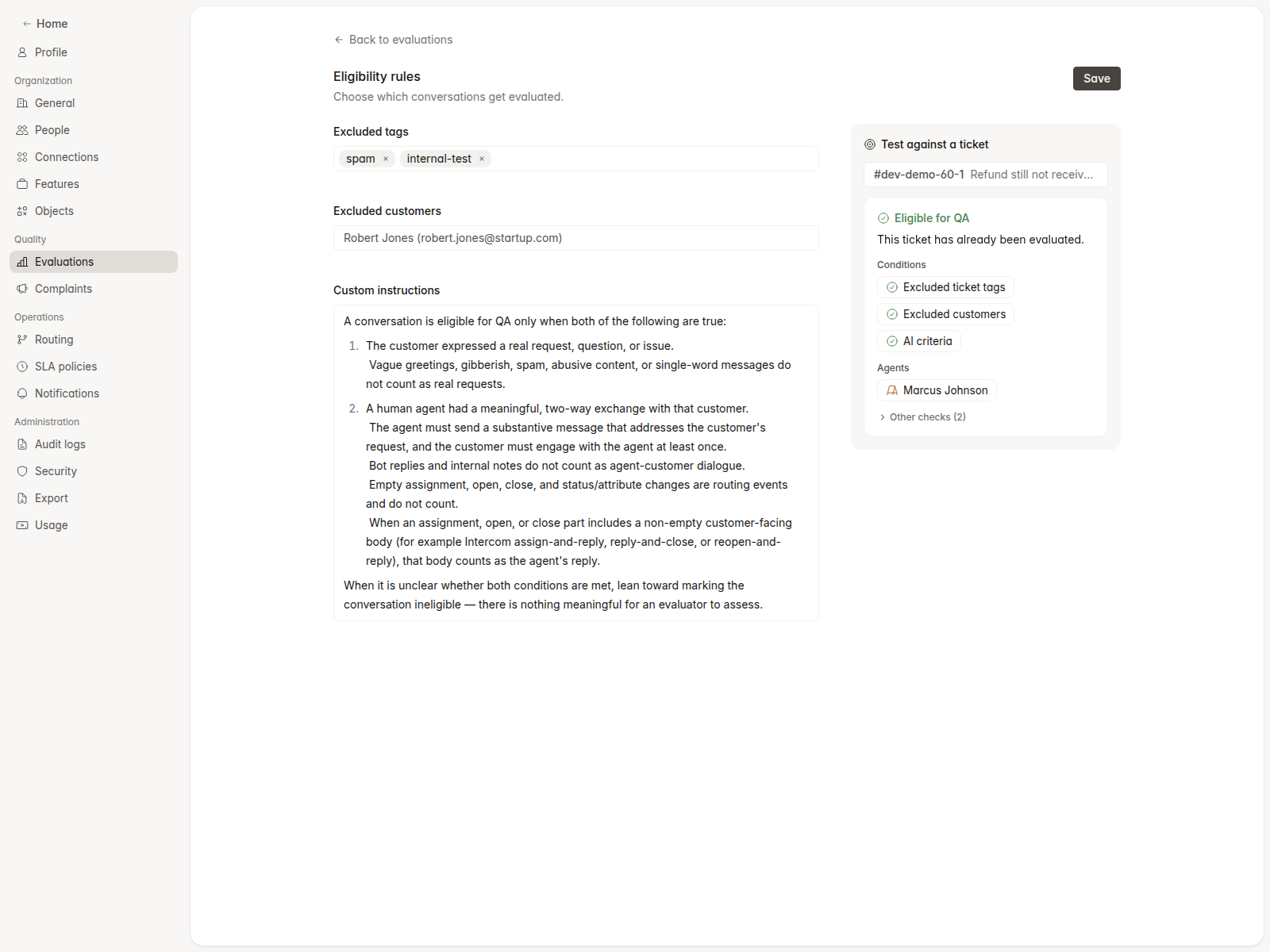Click the Objects icon in sidebar
This screenshot has width=1270, height=952.
point(22,211)
